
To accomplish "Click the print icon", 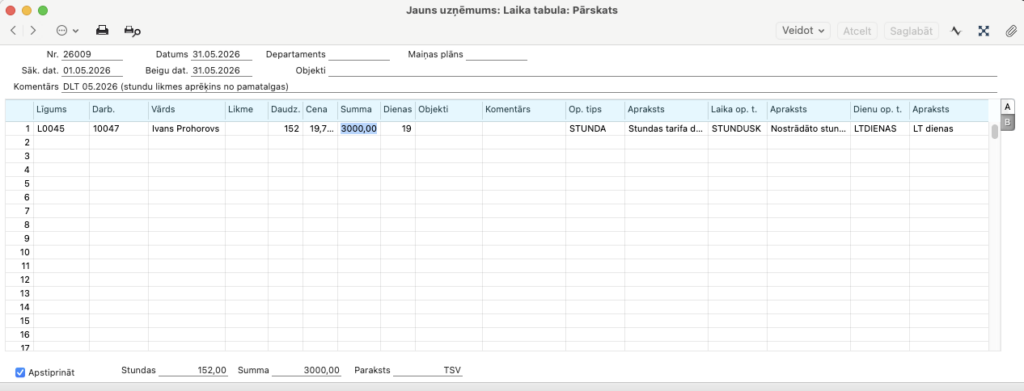I will 103,30.
